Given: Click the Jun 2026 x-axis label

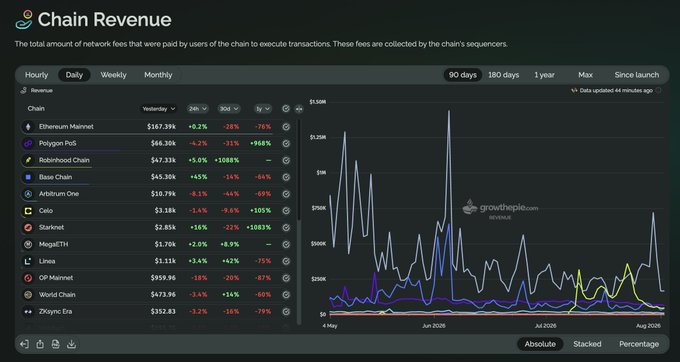Looking at the screenshot, I should [433, 326].
